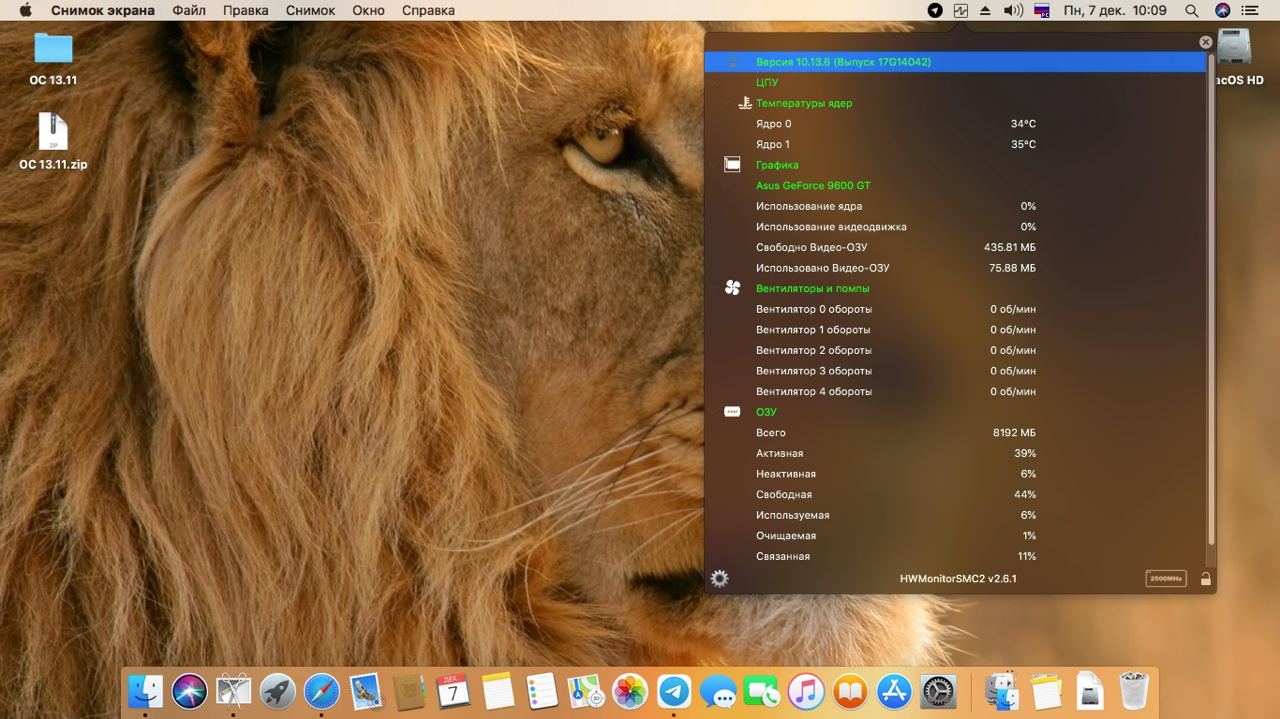1280x719 pixels.
Task: Open App Store in the Dock
Action: coord(894,691)
